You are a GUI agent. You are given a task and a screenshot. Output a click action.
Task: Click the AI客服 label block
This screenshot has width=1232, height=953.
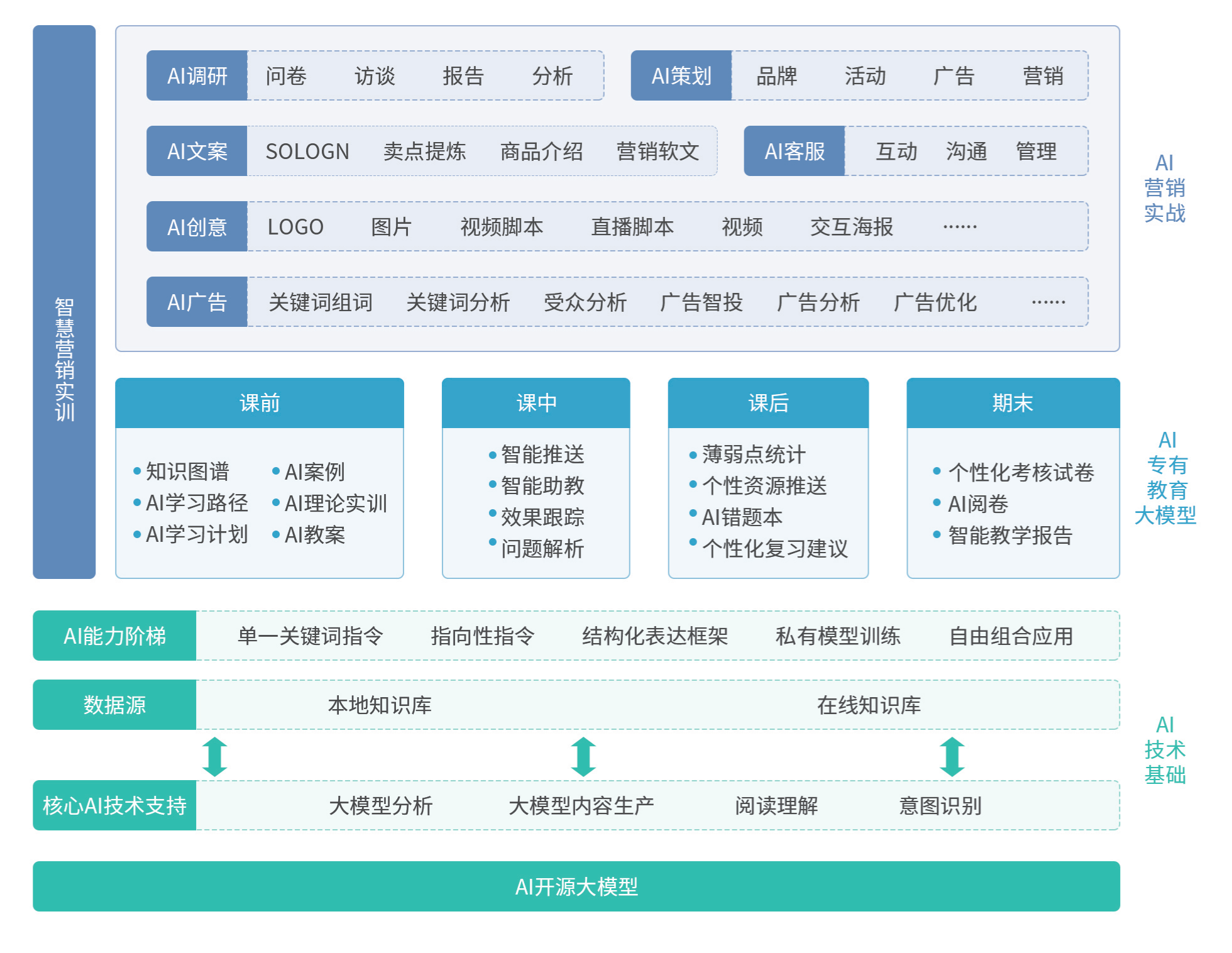(x=795, y=151)
